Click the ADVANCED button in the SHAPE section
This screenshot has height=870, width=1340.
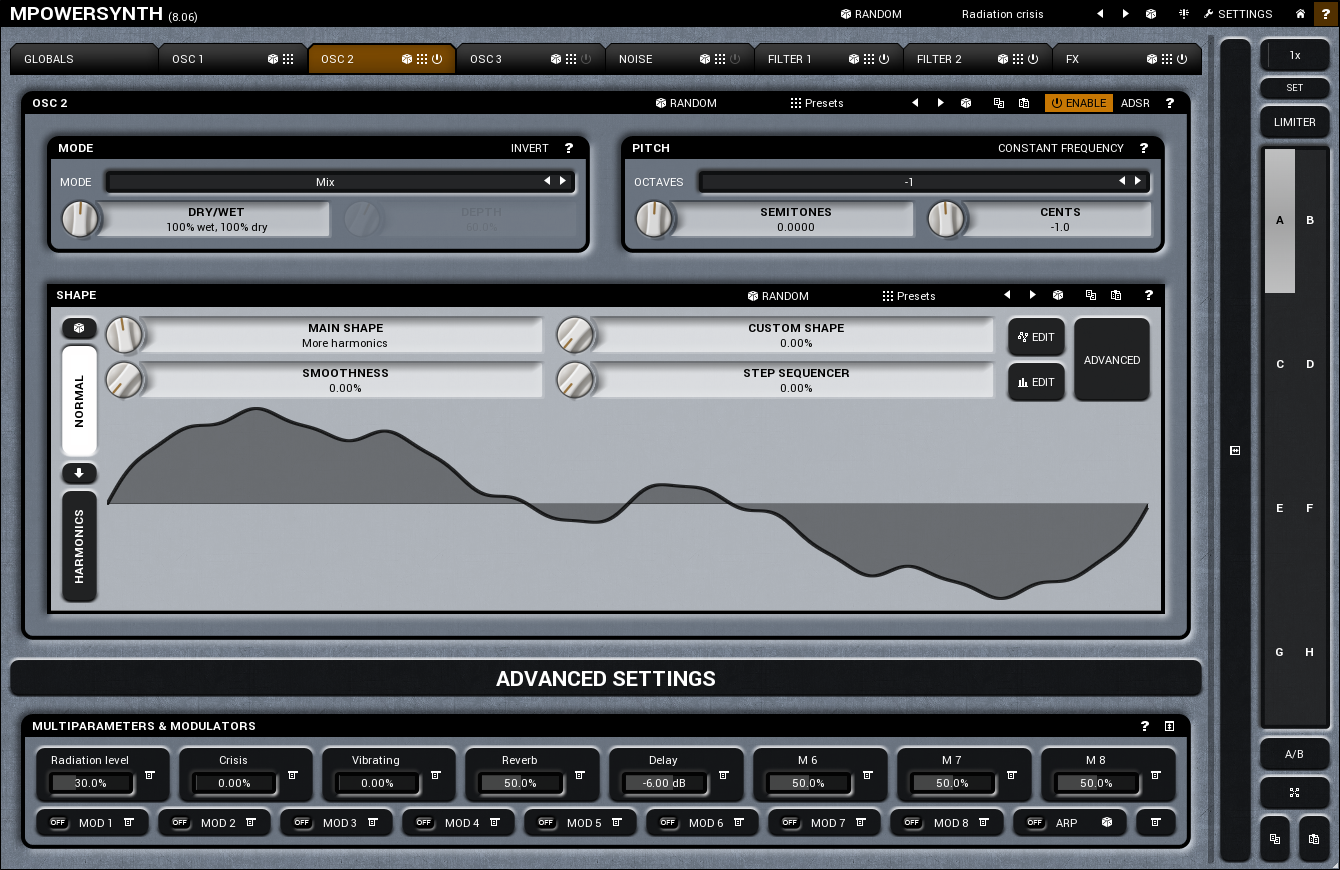click(1112, 360)
